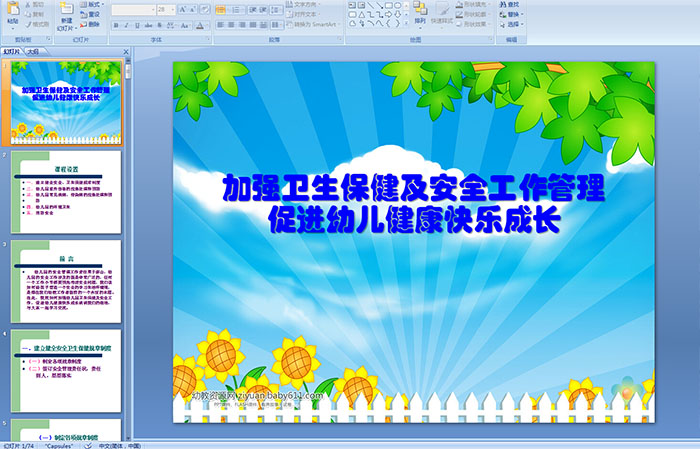Select the Curve line shape
This screenshot has height=449, width=700.
[x=379, y=23]
